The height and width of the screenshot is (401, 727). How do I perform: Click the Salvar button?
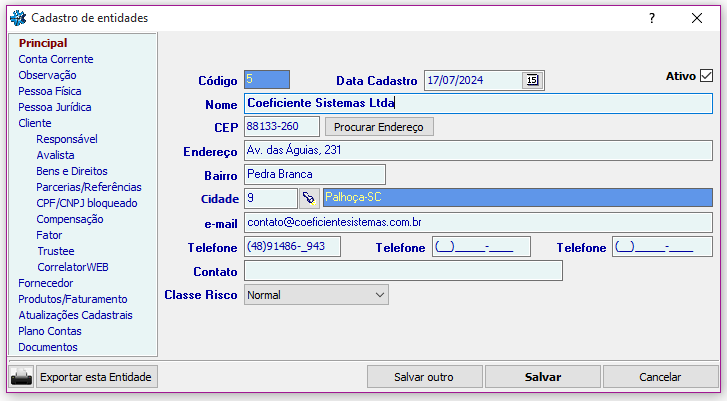click(542, 377)
